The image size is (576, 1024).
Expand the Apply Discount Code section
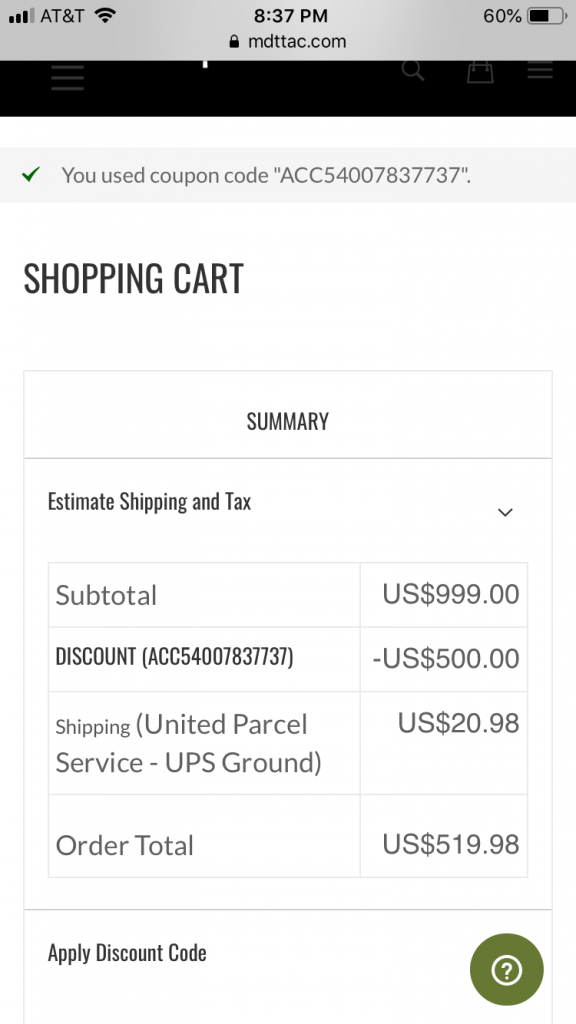tap(288, 953)
